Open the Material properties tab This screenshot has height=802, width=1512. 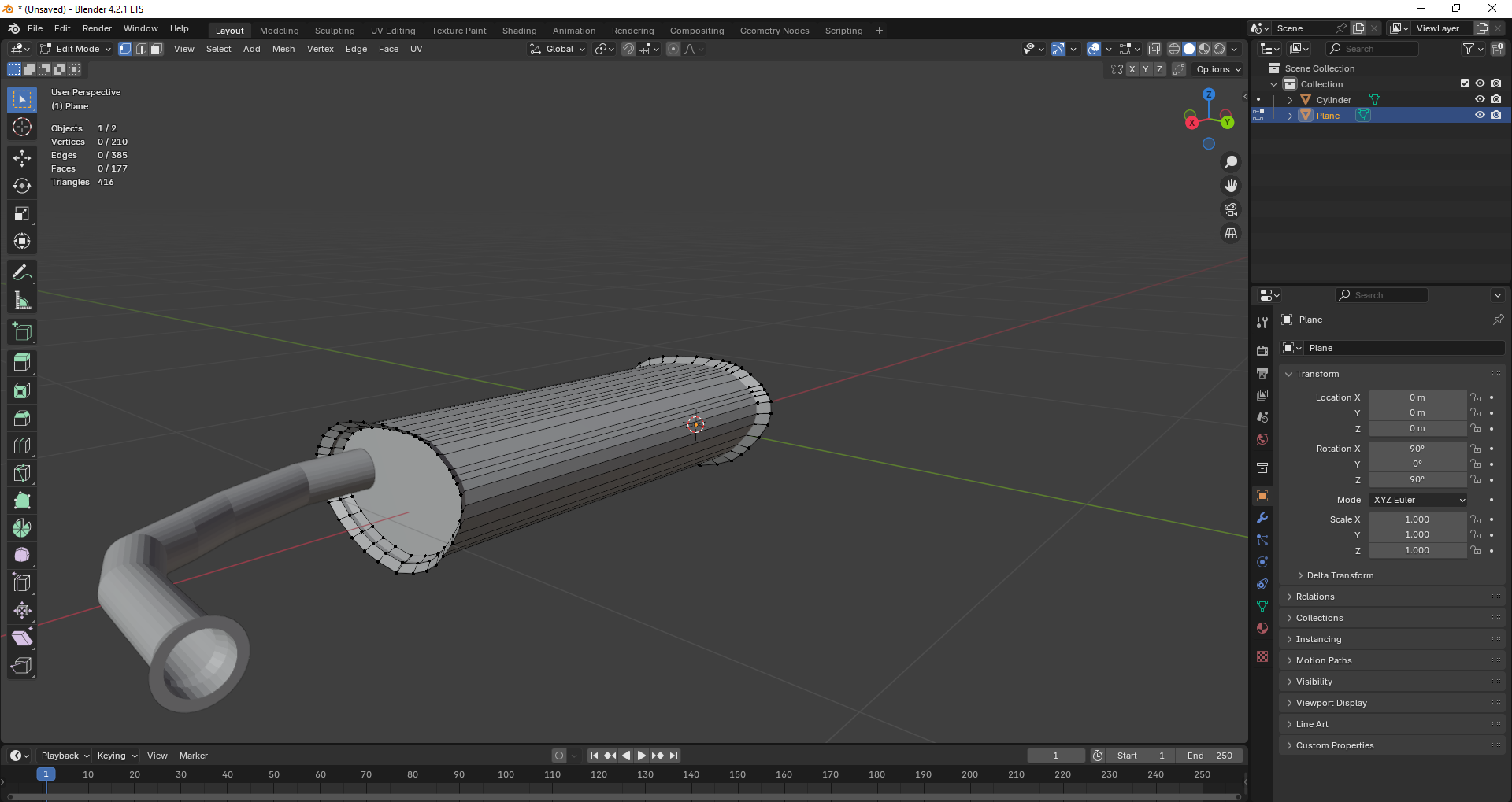[1262, 628]
